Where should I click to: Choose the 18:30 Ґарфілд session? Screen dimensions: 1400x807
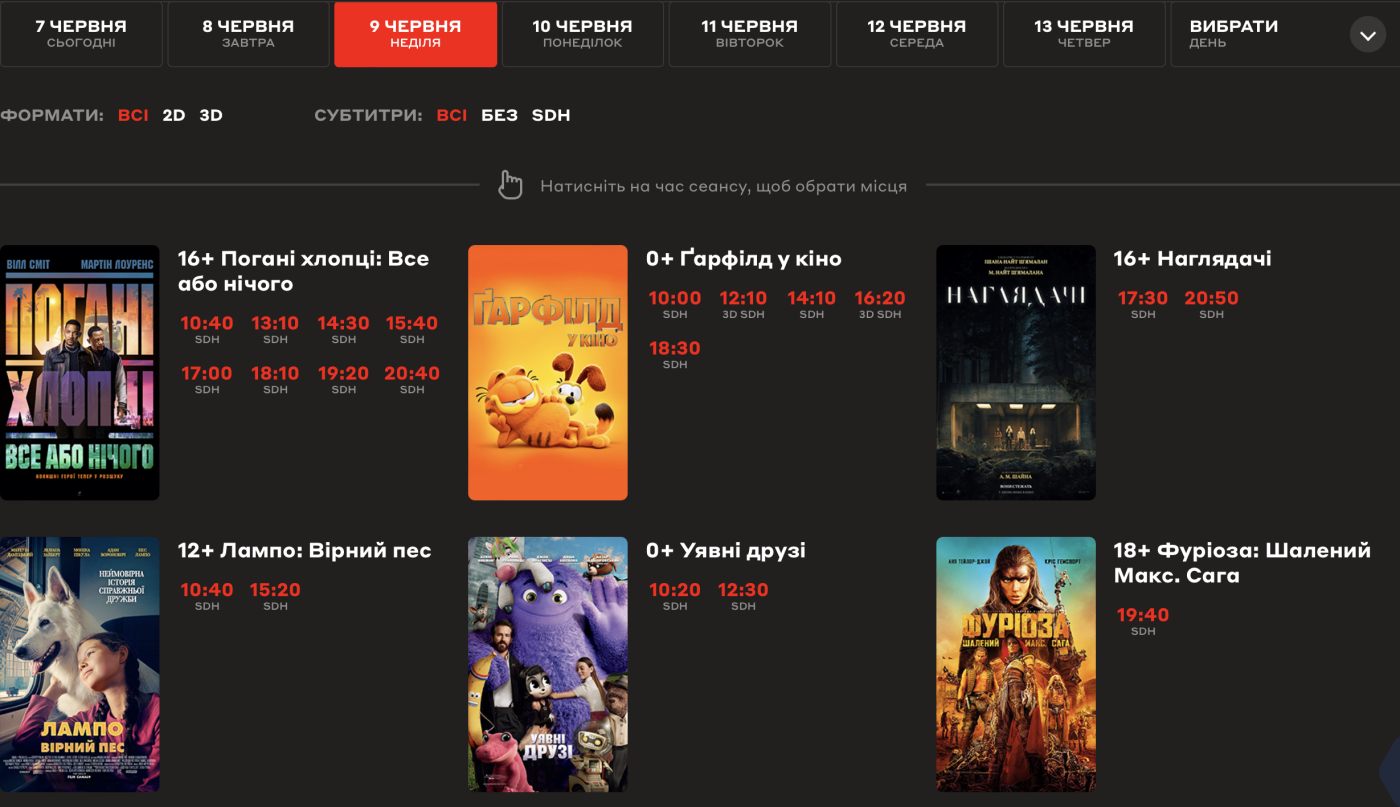[x=675, y=354]
